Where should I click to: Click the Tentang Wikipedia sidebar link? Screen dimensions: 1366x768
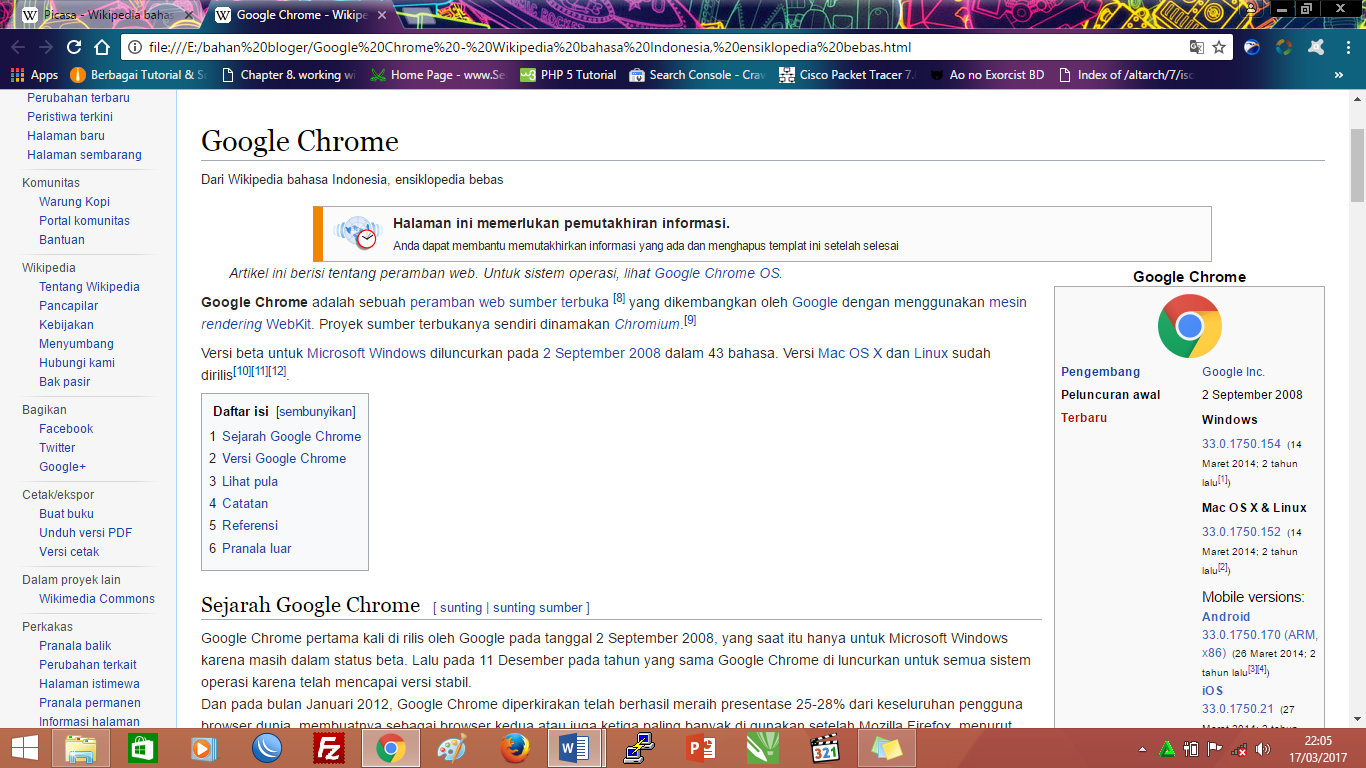coord(89,287)
